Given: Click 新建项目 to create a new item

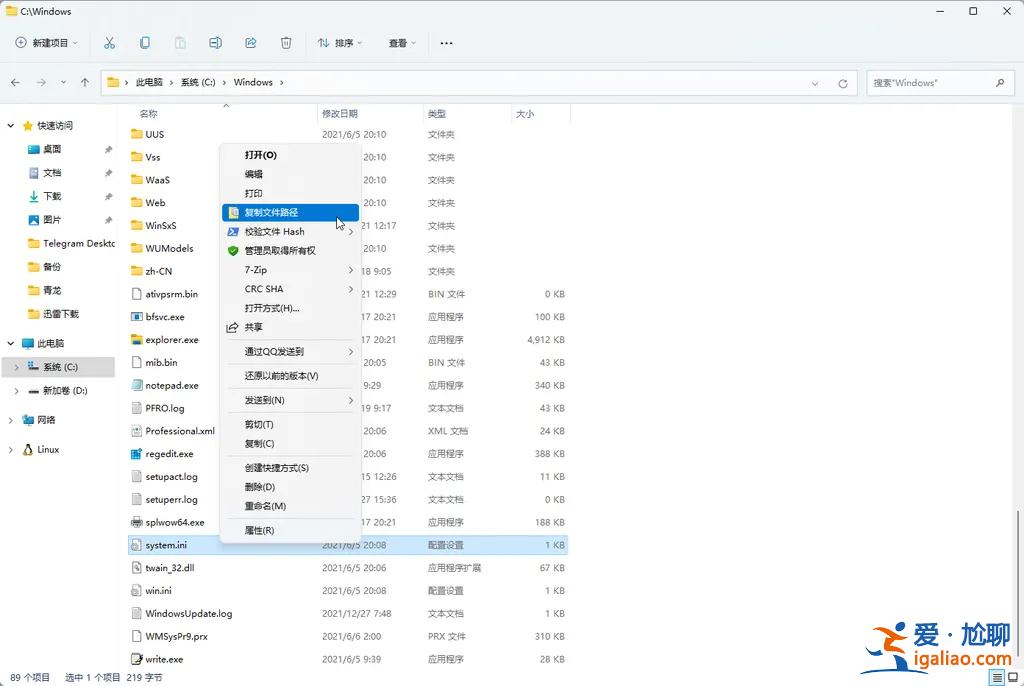Looking at the screenshot, I should [46, 43].
